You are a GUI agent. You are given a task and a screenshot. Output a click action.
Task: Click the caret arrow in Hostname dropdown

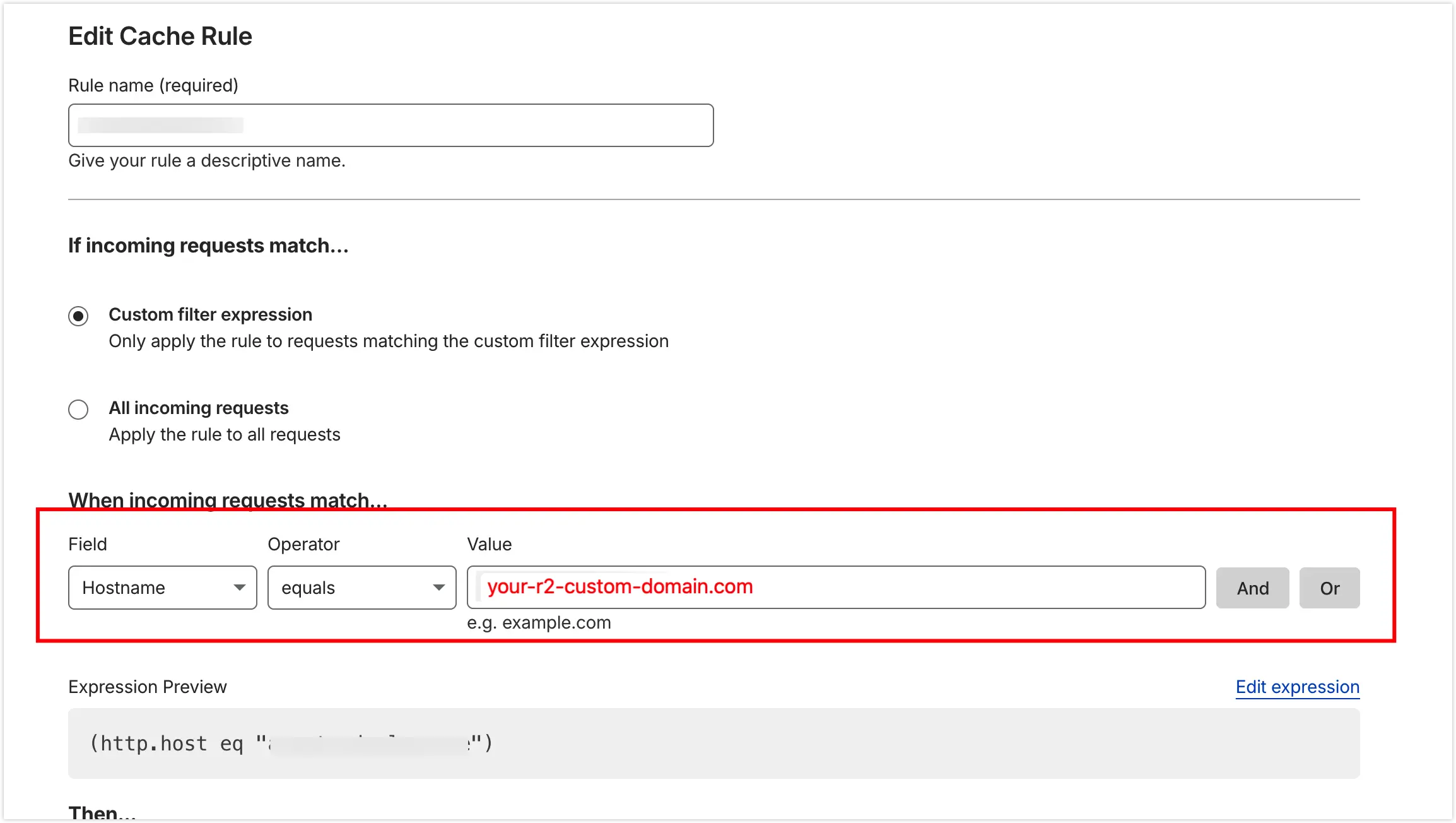point(239,588)
